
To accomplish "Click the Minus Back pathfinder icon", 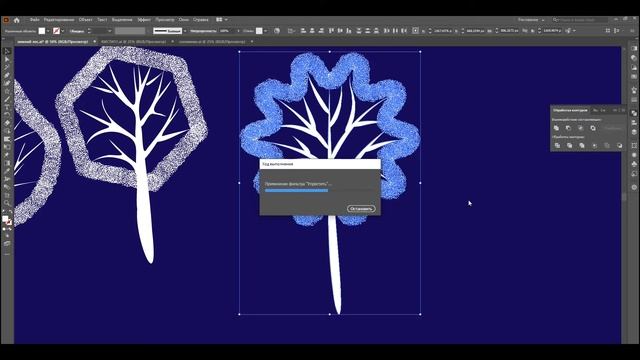I will 620,145.
